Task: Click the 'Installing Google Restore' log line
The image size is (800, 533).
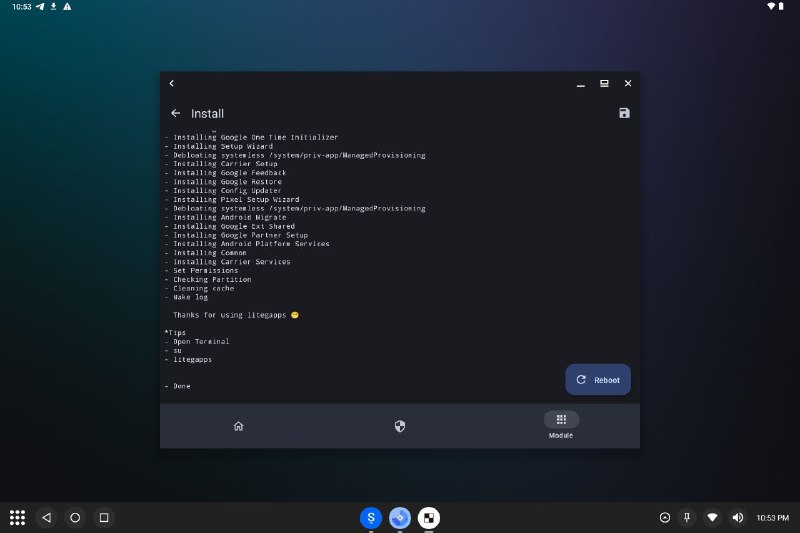Action: [223, 182]
